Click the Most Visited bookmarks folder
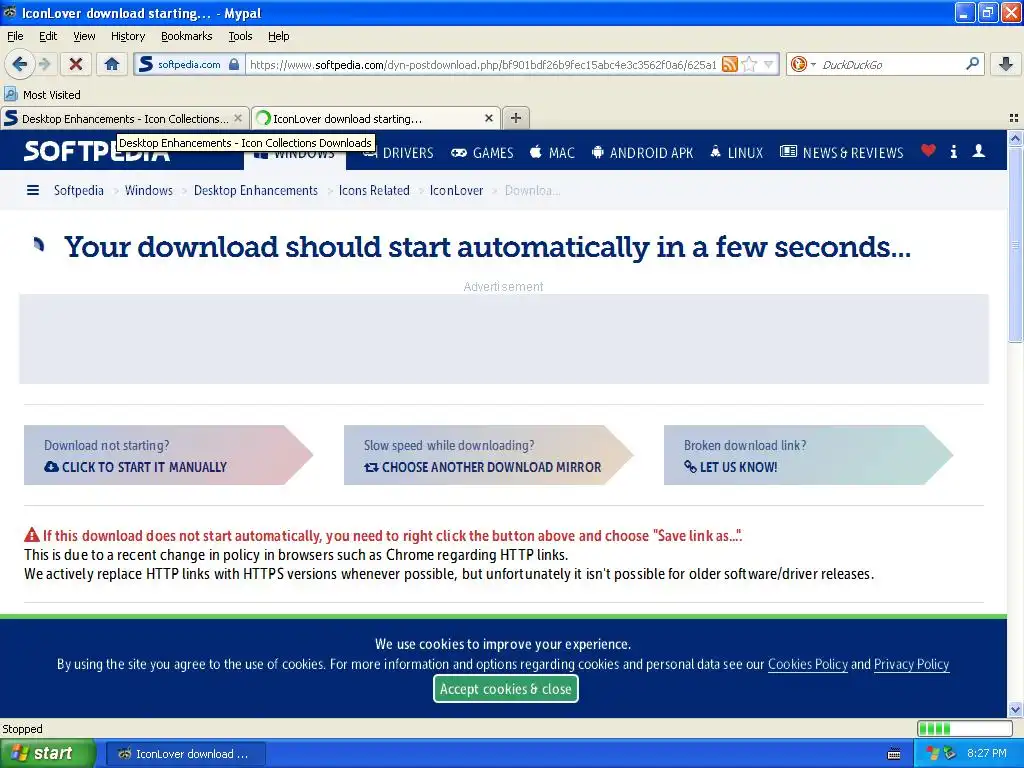Viewport: 1024px width, 768px height. tap(43, 95)
